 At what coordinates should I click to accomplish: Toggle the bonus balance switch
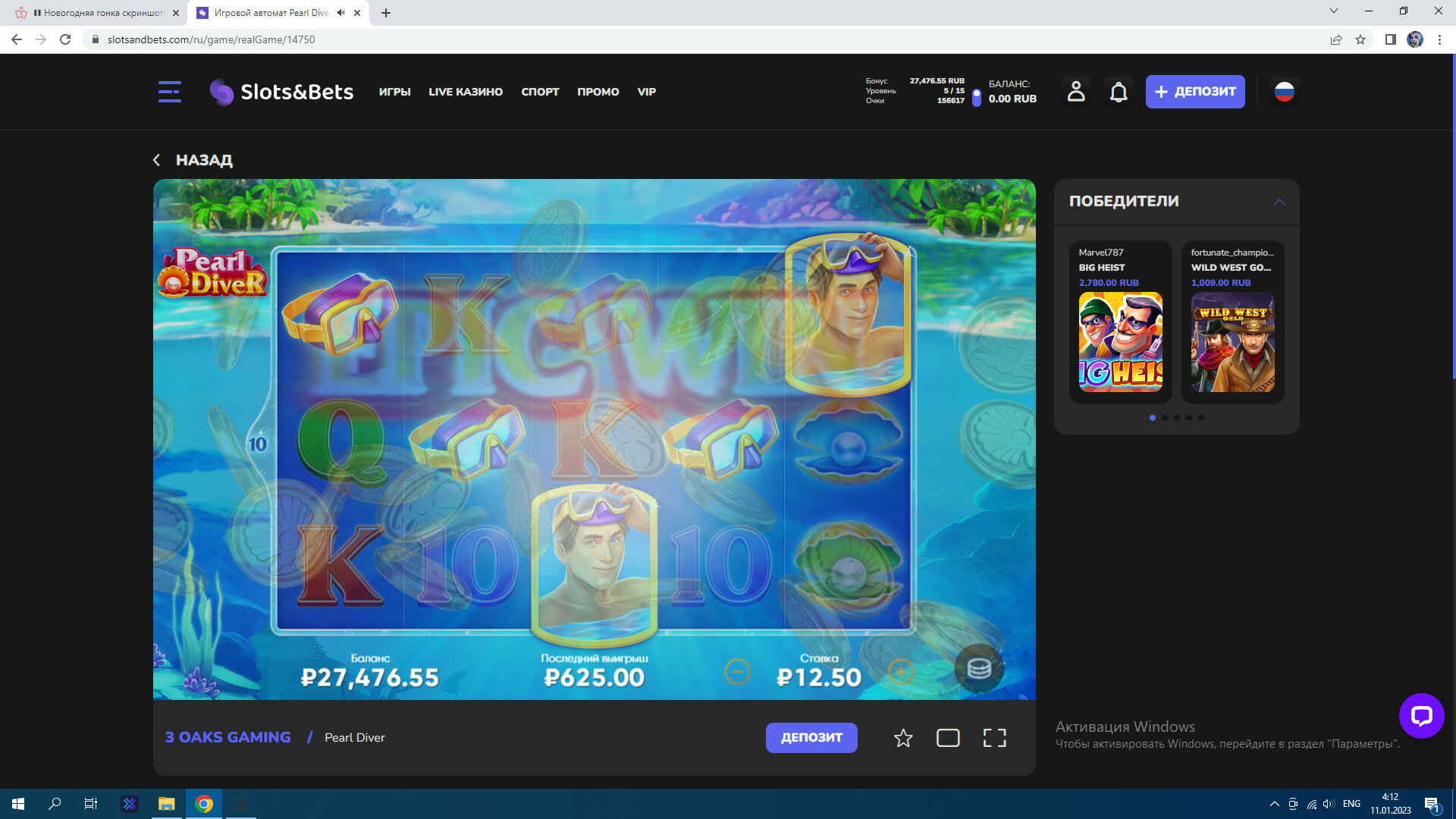(976, 97)
